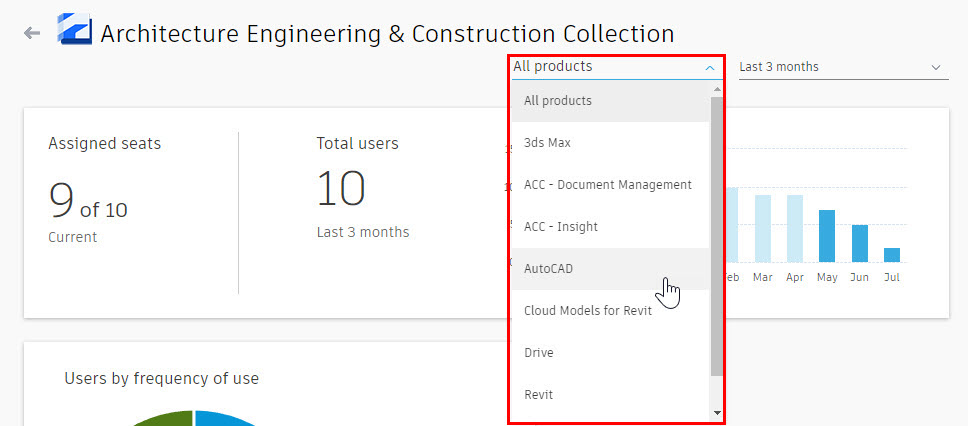Click the dropdown list scroll up arrow
This screenshot has height=426, width=968.
[716, 90]
